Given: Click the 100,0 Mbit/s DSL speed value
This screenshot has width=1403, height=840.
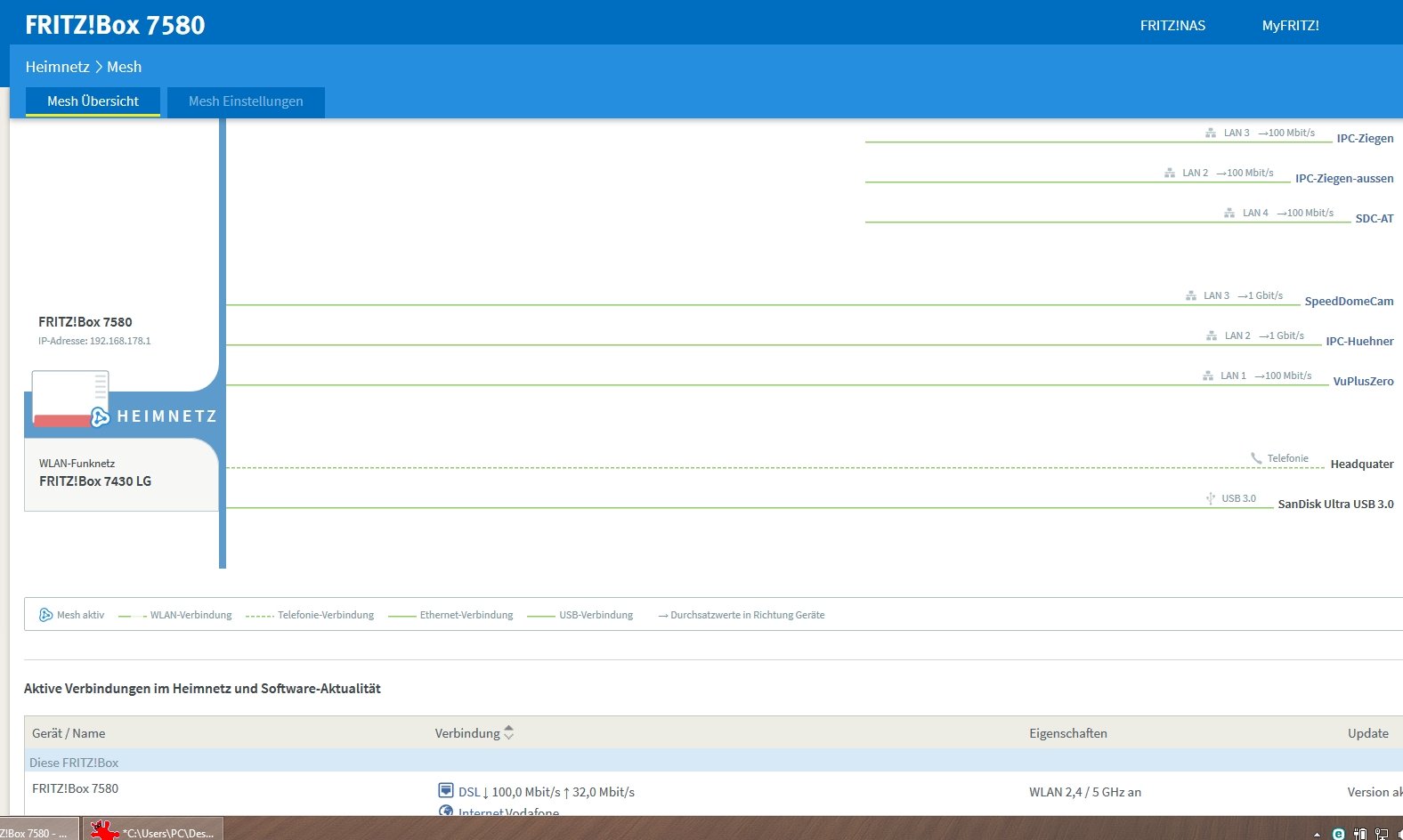Looking at the screenshot, I should tap(526, 792).
